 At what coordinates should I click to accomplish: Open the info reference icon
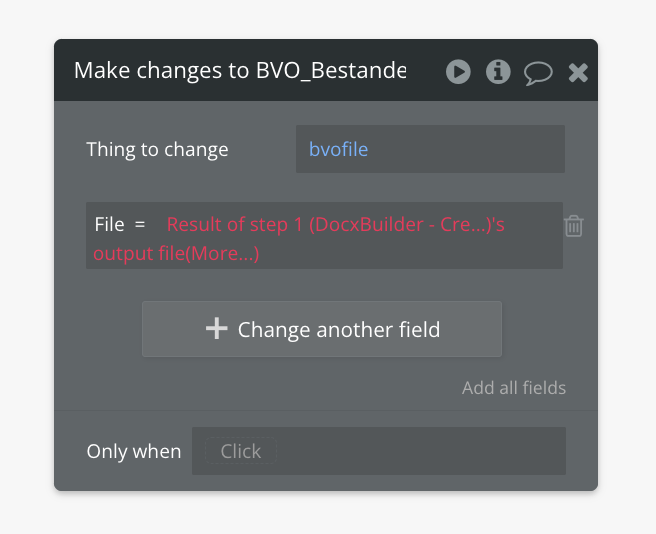498,72
